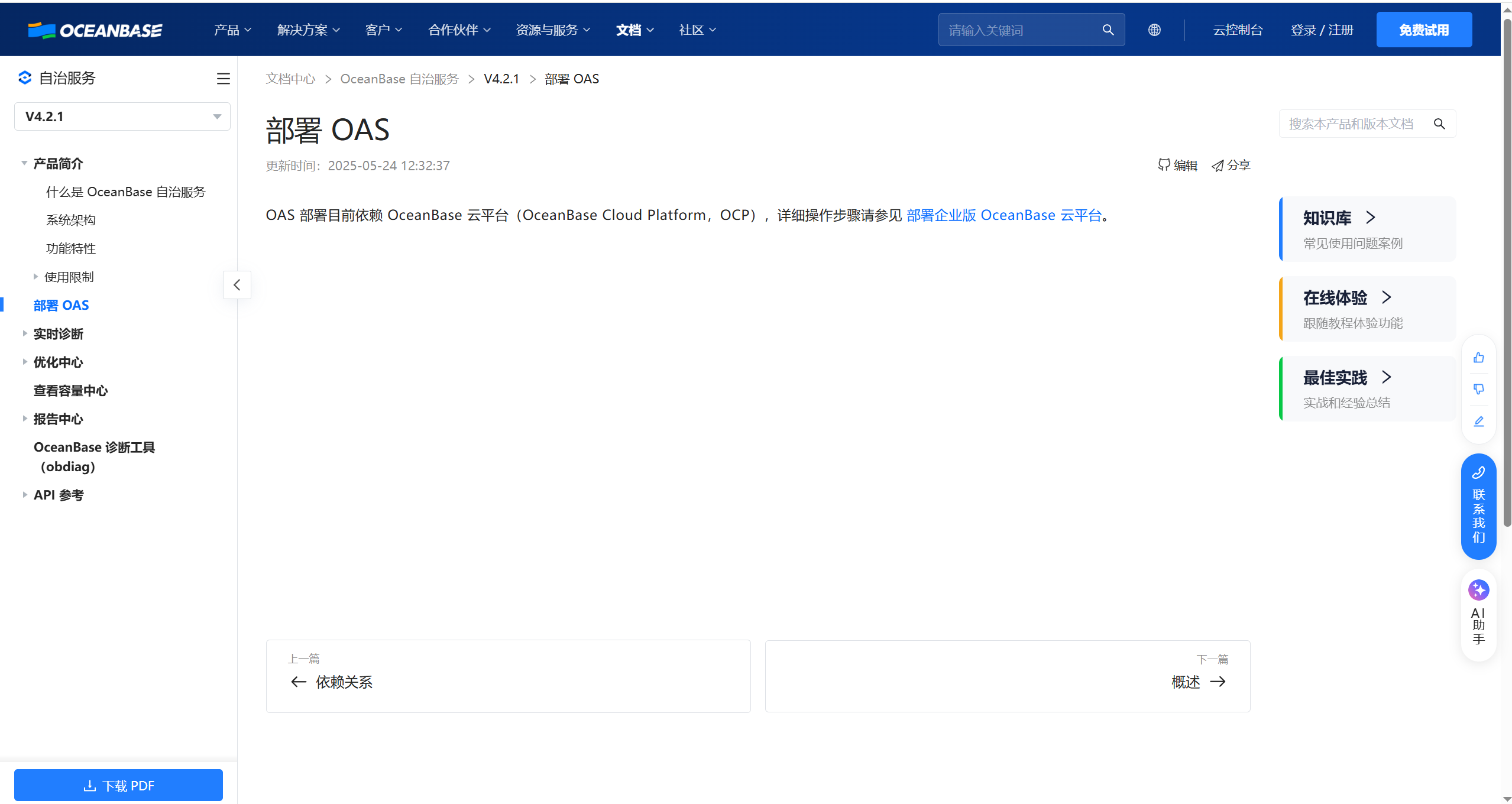Click the thumbs-down feedback icon

click(x=1478, y=389)
